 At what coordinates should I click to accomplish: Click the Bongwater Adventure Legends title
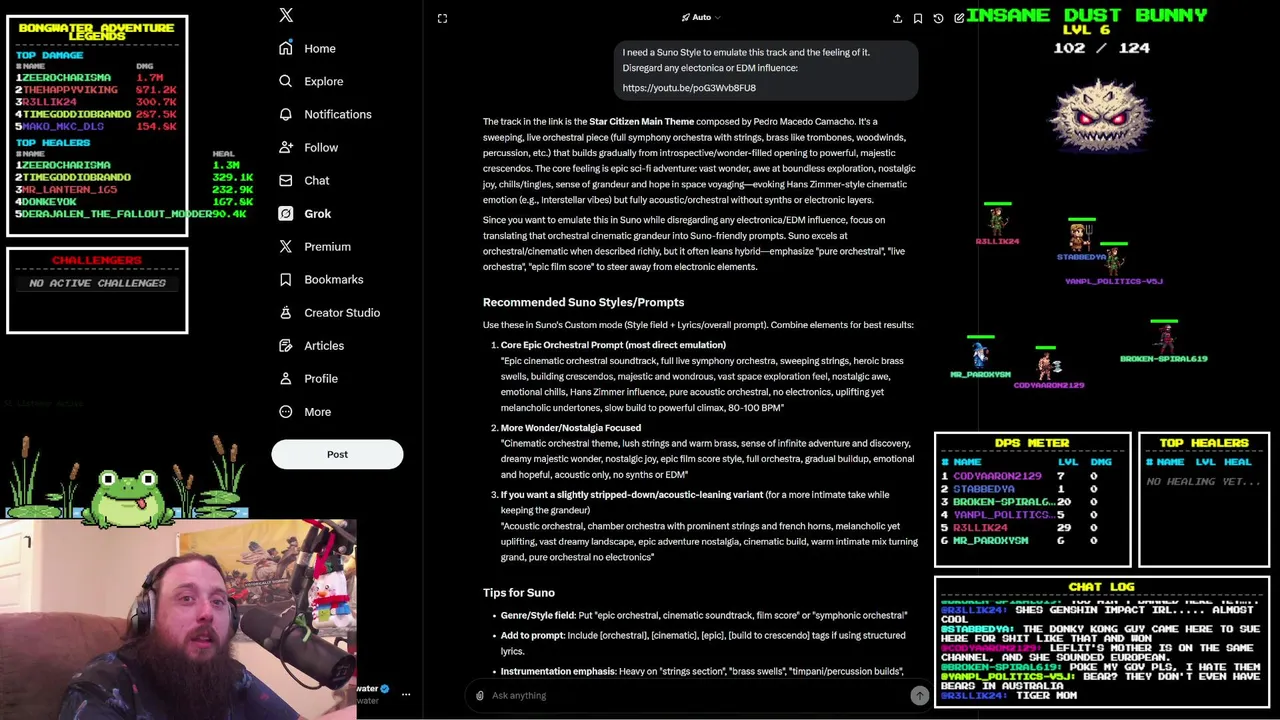coord(96,32)
